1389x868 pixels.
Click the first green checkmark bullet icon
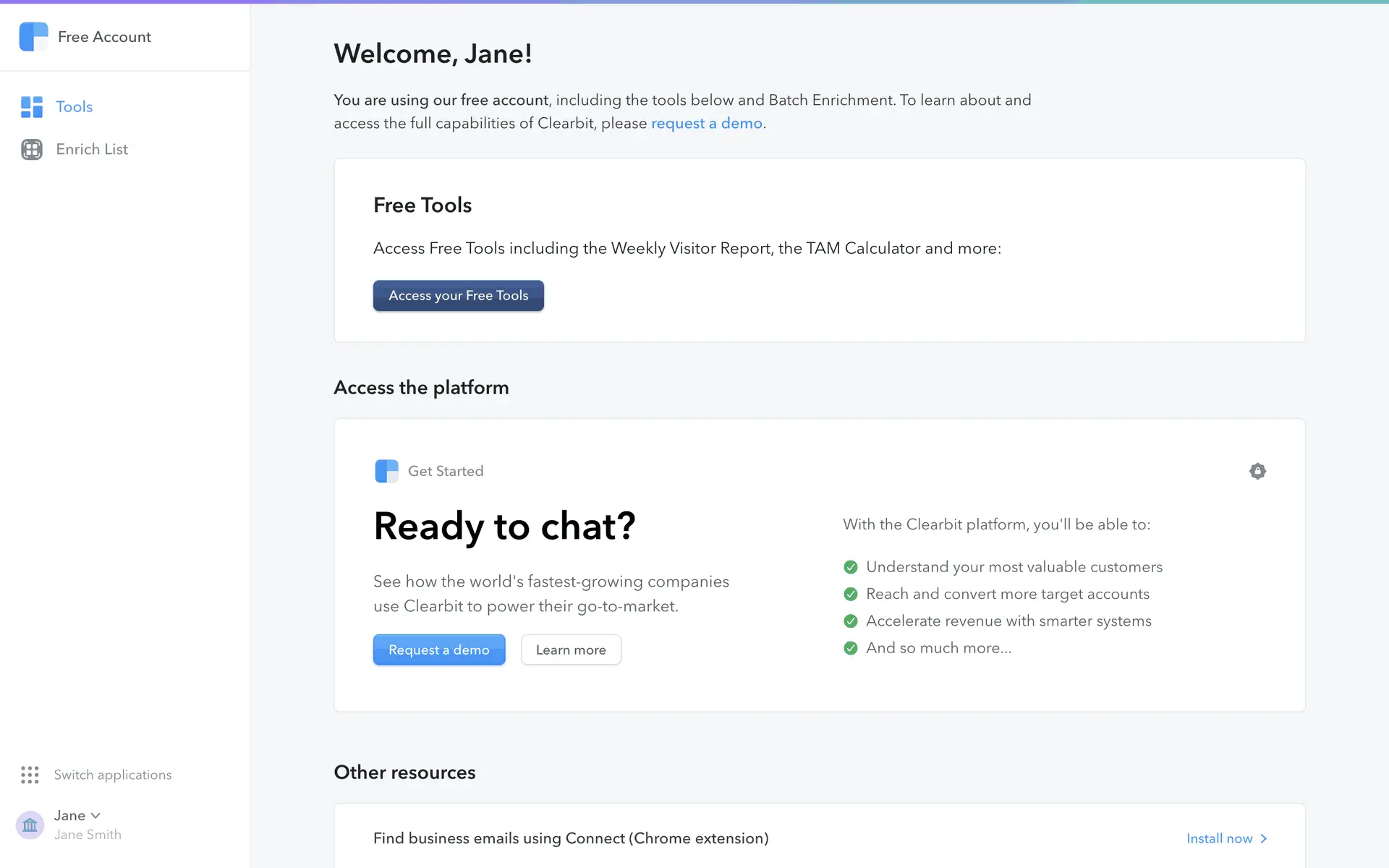click(x=851, y=567)
